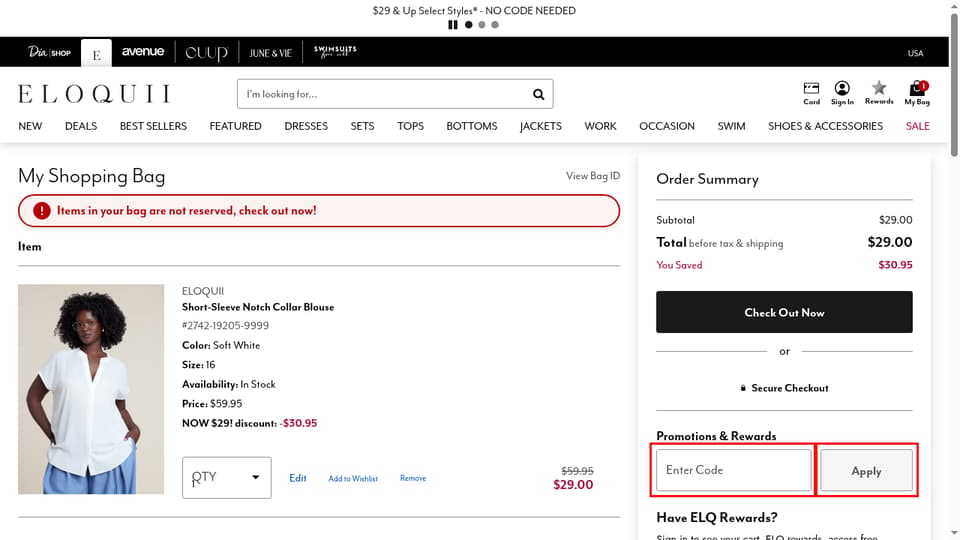Open the blouse product thumbnail

click(x=91, y=389)
